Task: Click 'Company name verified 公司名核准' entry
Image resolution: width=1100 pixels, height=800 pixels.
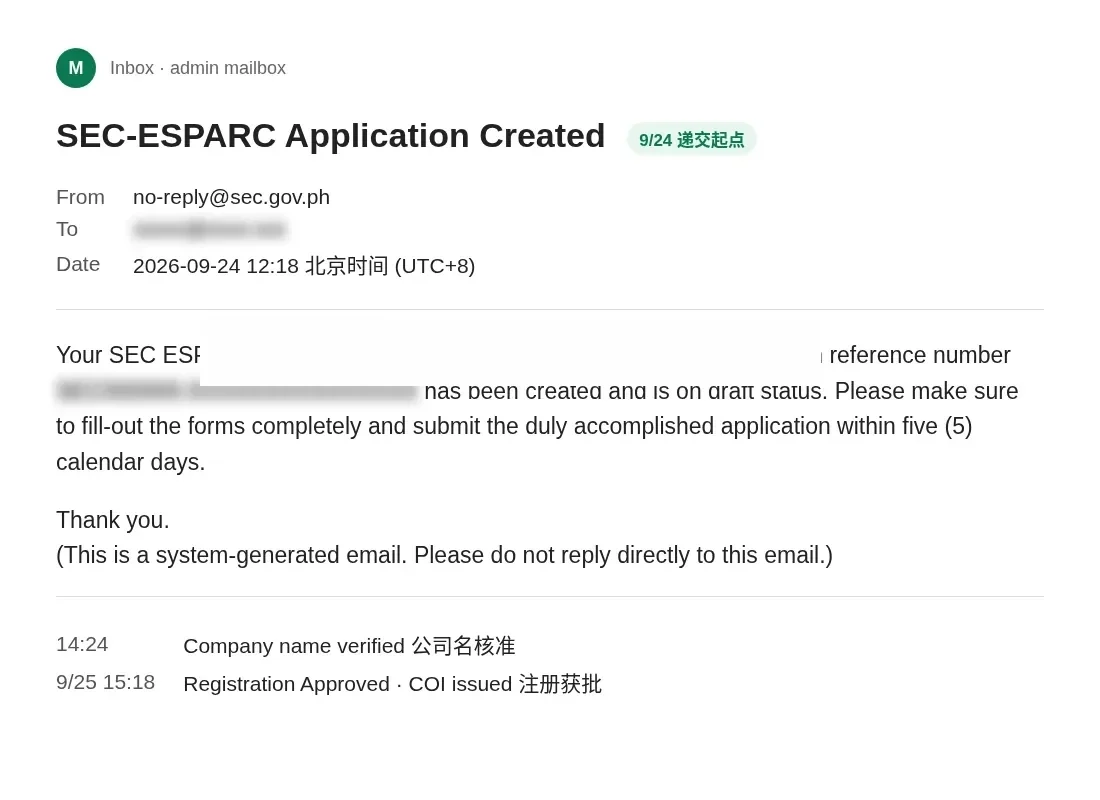Action: pos(349,646)
